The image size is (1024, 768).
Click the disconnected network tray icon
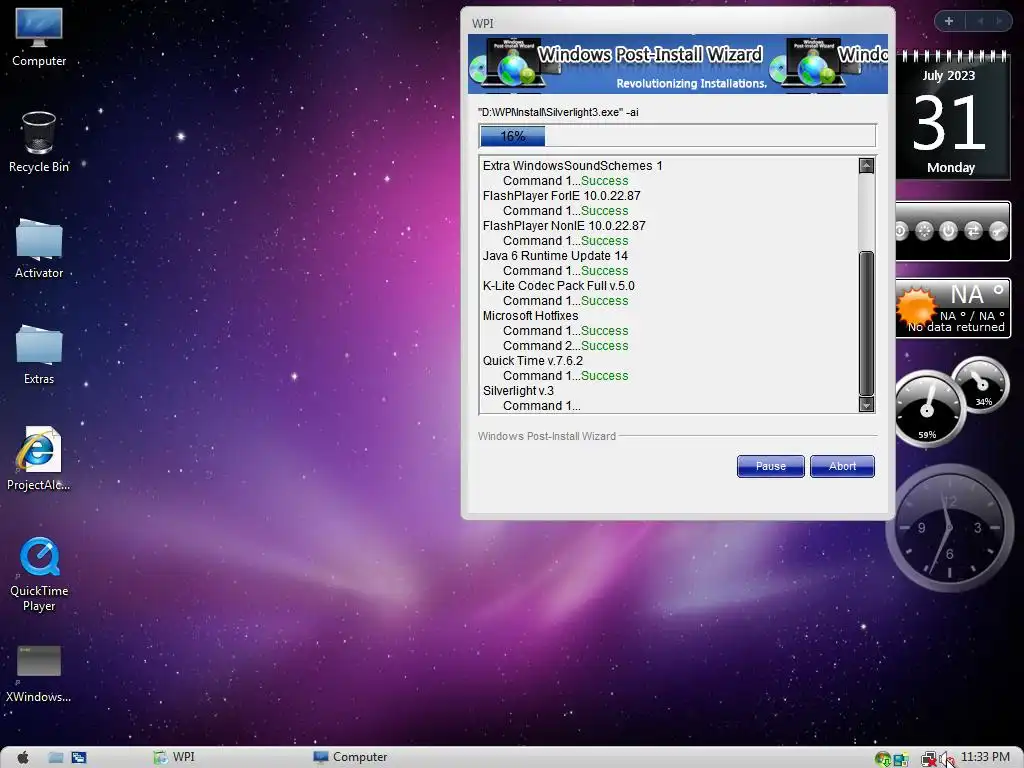(x=928, y=759)
